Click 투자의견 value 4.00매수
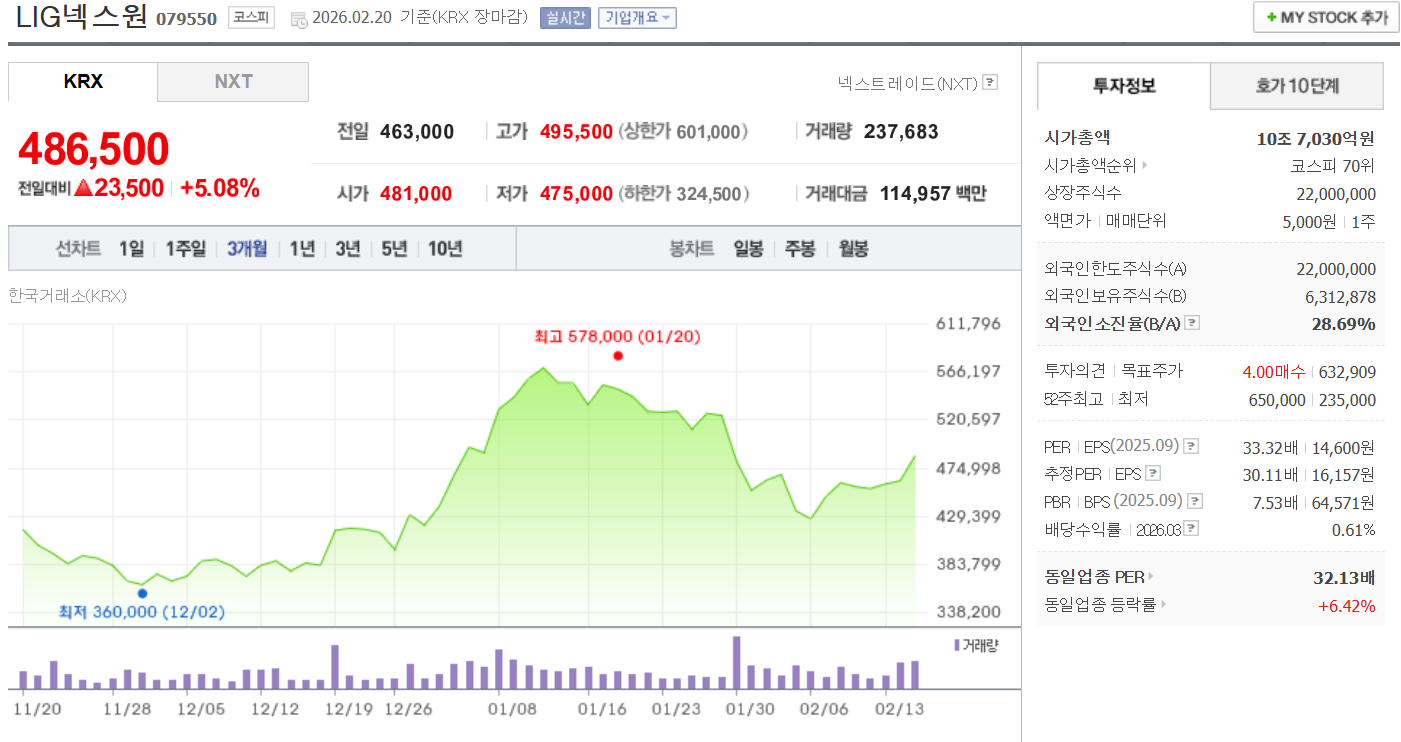This screenshot has width=1401, height=742. pyautogui.click(x=1273, y=372)
